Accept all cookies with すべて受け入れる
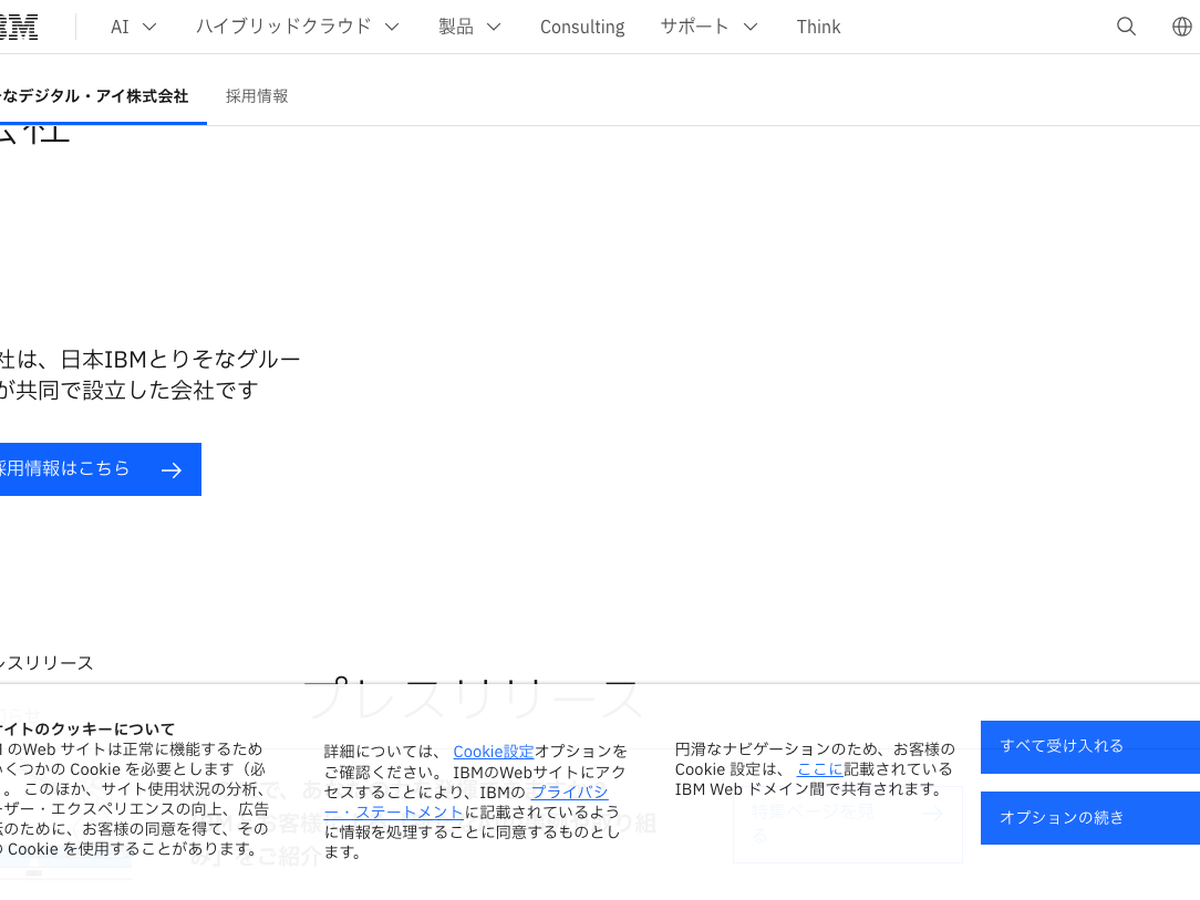The width and height of the screenshot is (1200, 900). point(1089,746)
